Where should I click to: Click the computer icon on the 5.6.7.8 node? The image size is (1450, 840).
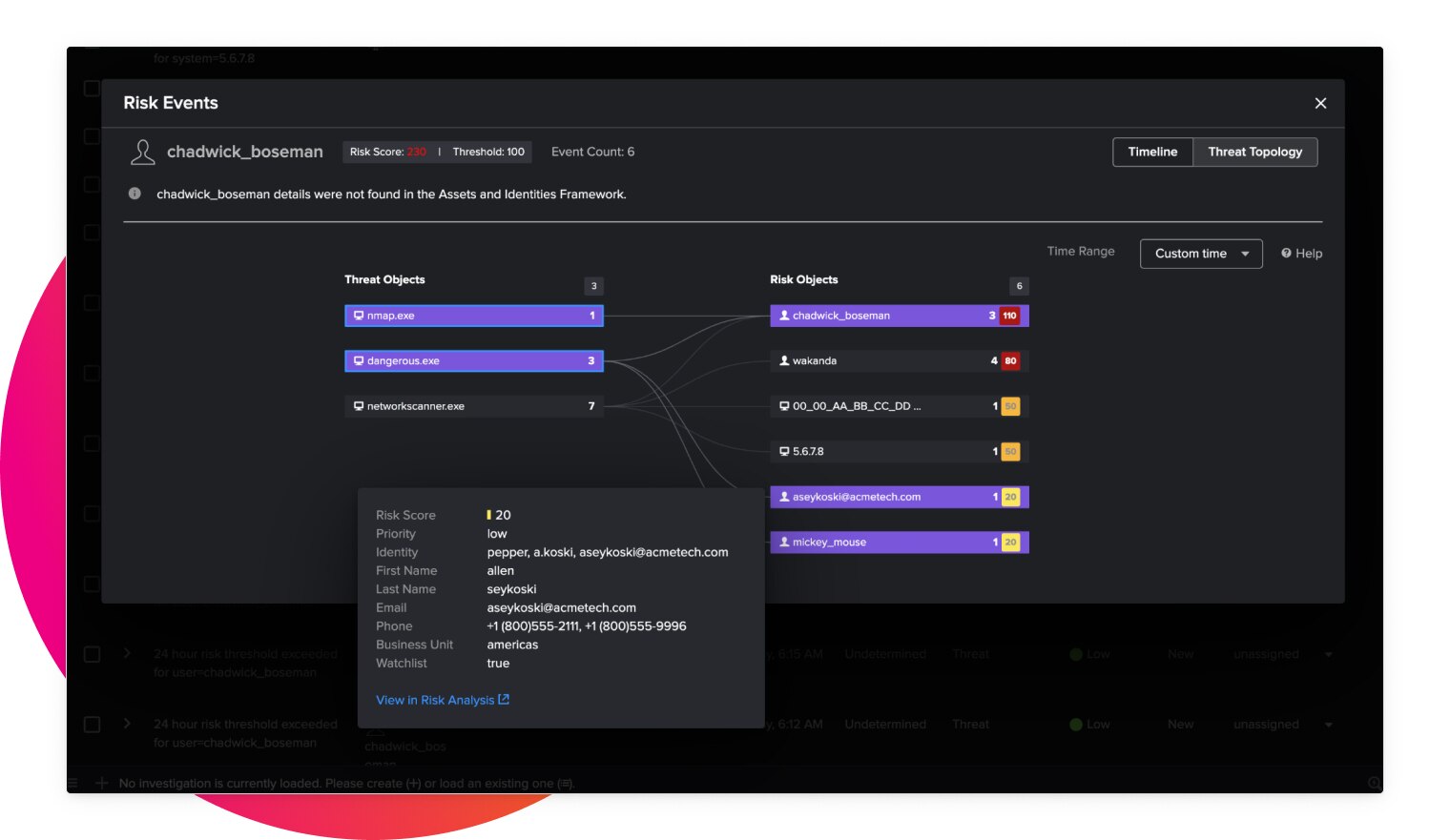[784, 451]
